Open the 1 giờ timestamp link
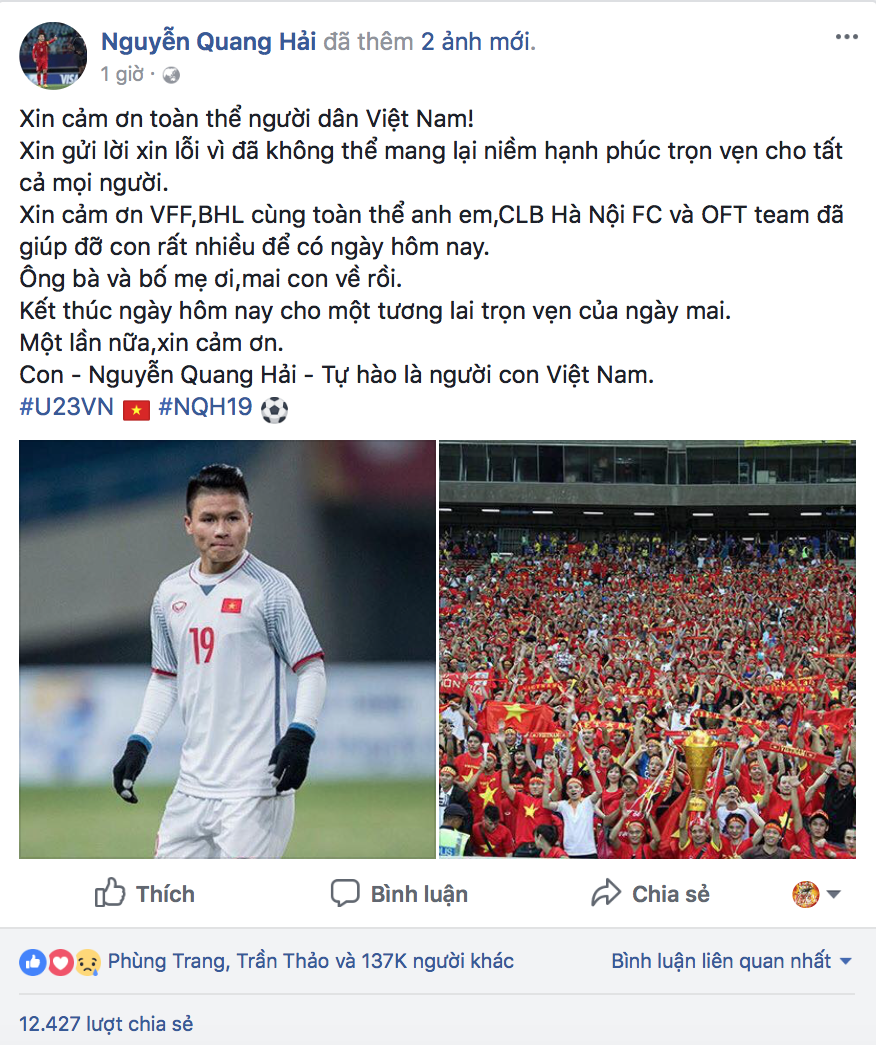876x1045 pixels. tap(122, 74)
